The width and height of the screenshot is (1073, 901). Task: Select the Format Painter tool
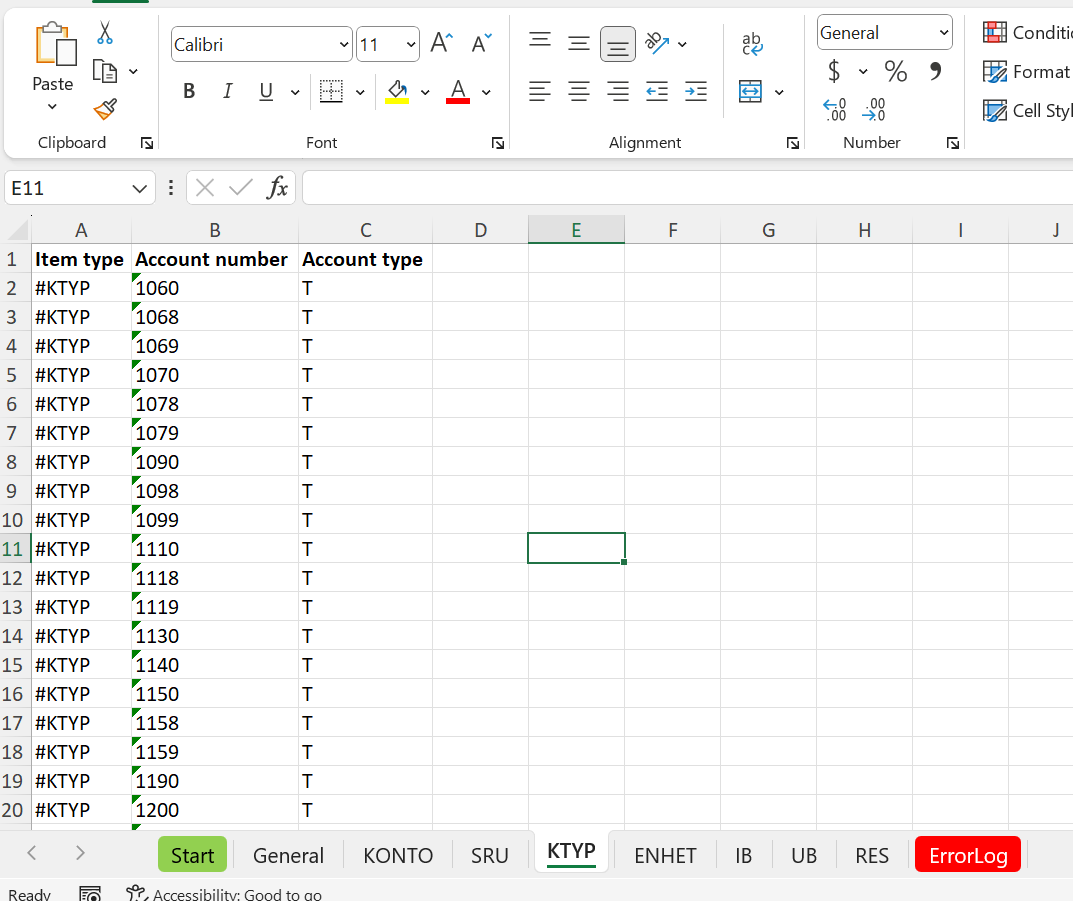click(105, 110)
